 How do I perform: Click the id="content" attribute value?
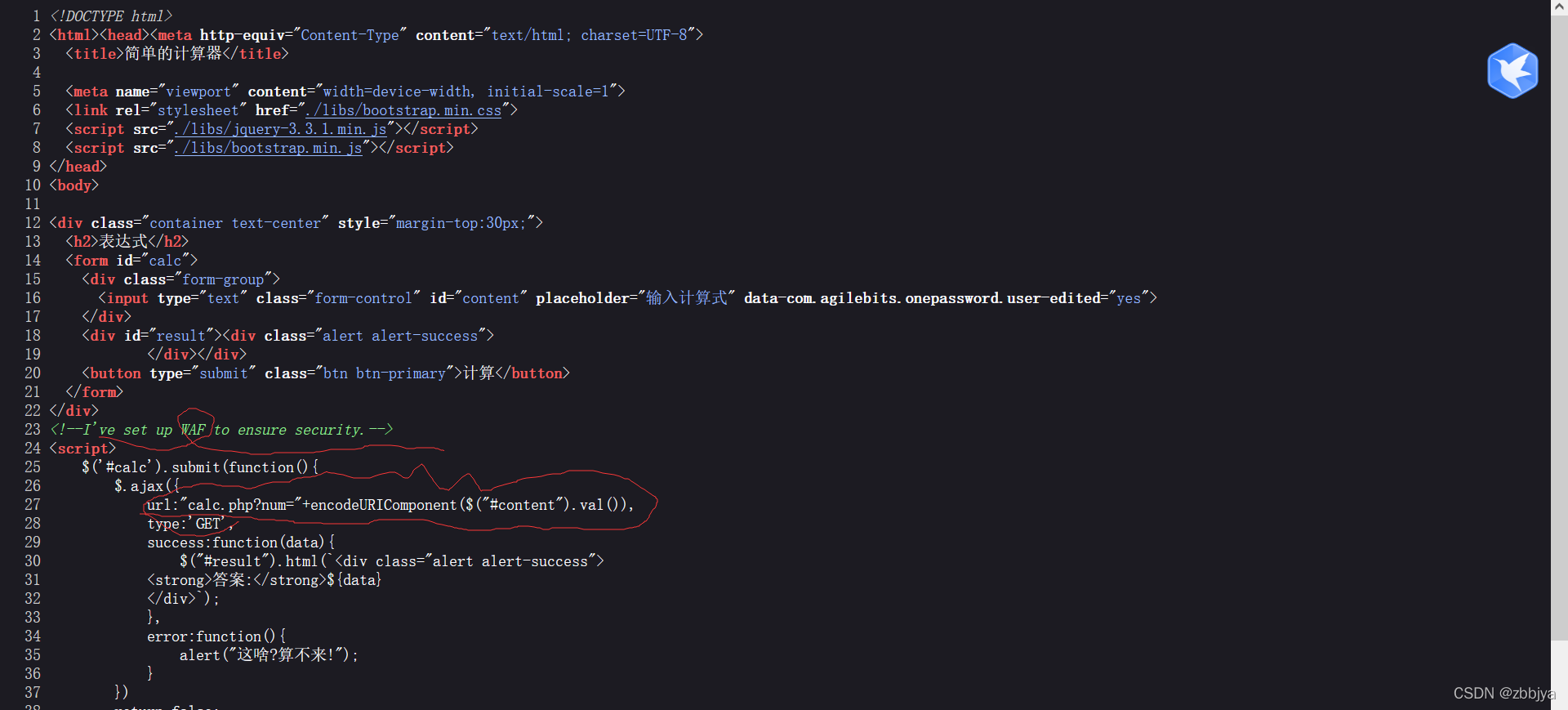(491, 298)
